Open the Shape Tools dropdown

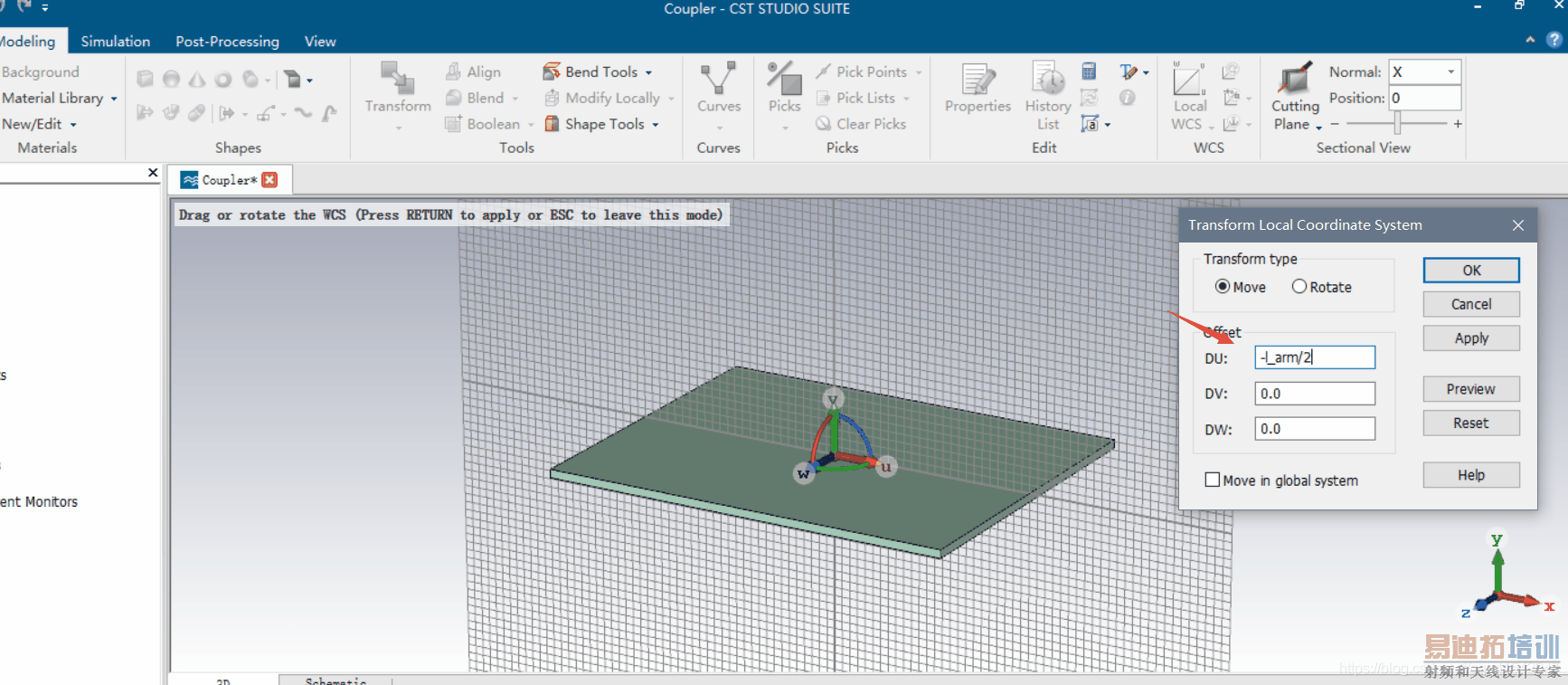click(656, 125)
